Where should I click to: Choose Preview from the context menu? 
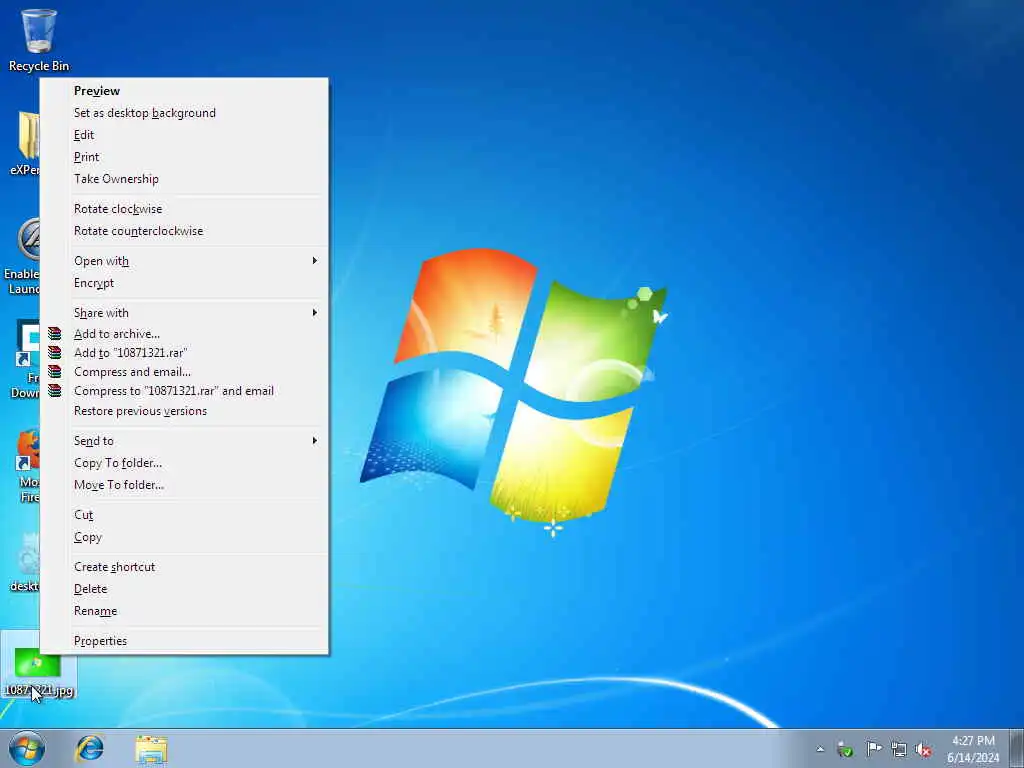coord(184,91)
